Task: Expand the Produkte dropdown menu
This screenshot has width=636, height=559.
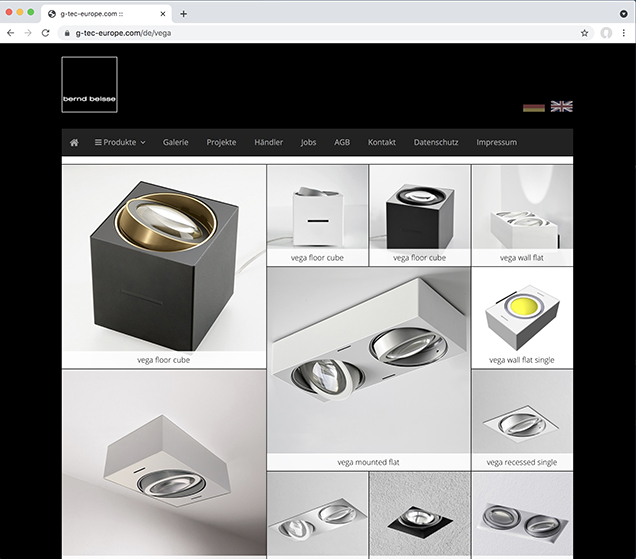Action: pyautogui.click(x=120, y=142)
